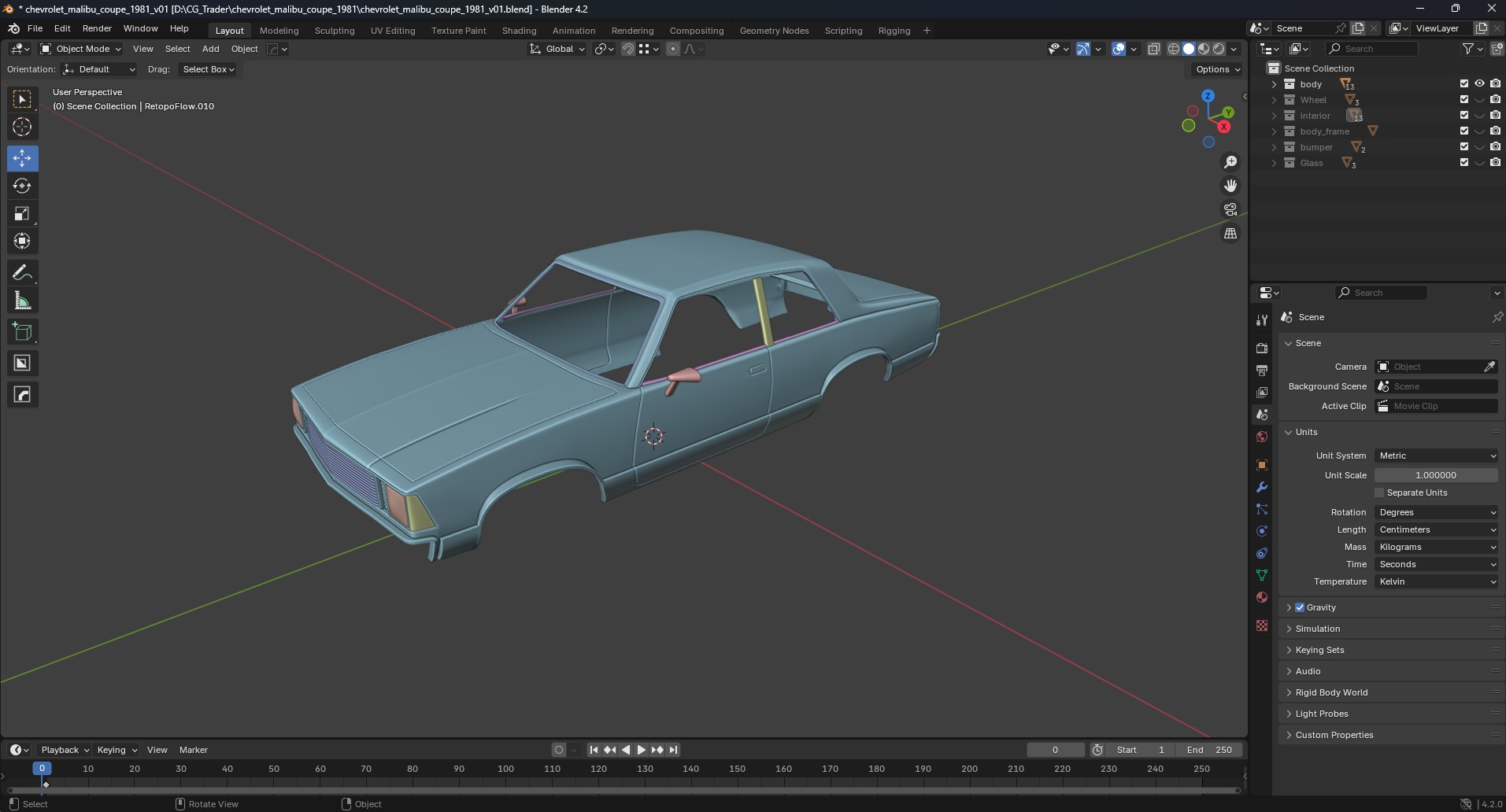Switch perspective/orthographic grid icon
The height and width of the screenshot is (812, 1506).
click(1230, 233)
